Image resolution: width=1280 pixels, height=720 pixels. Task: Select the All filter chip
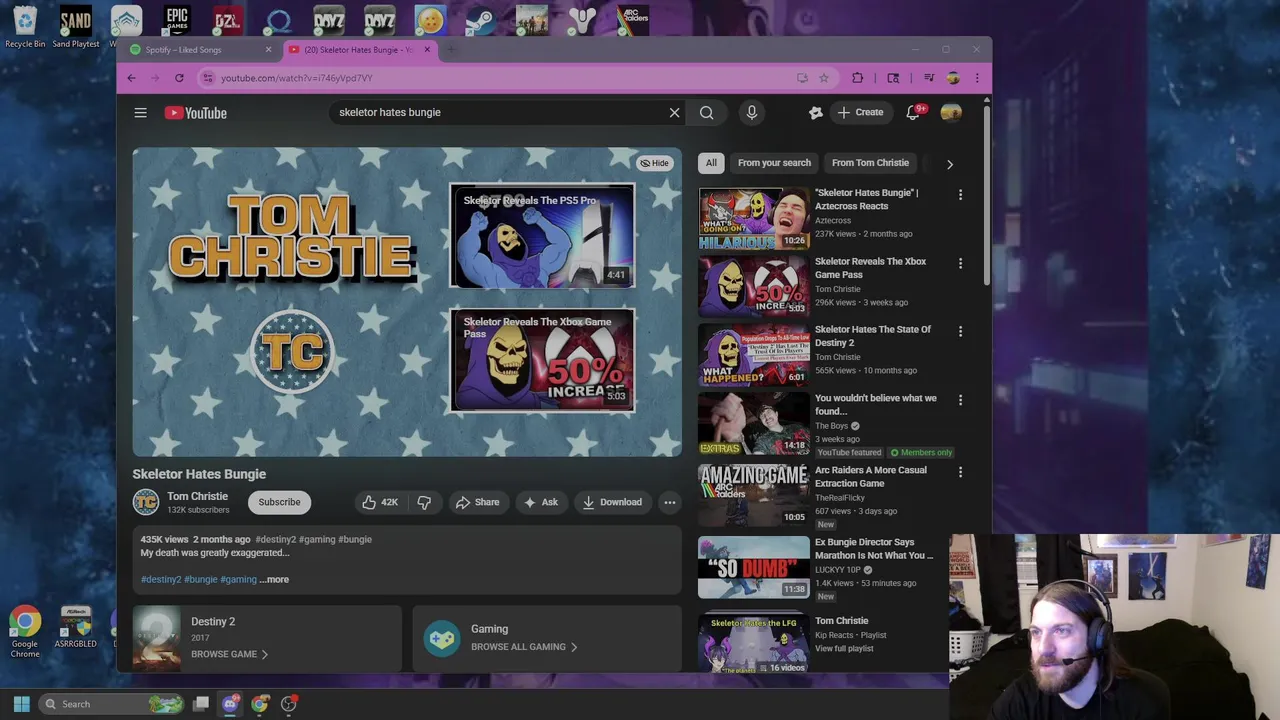coord(711,163)
